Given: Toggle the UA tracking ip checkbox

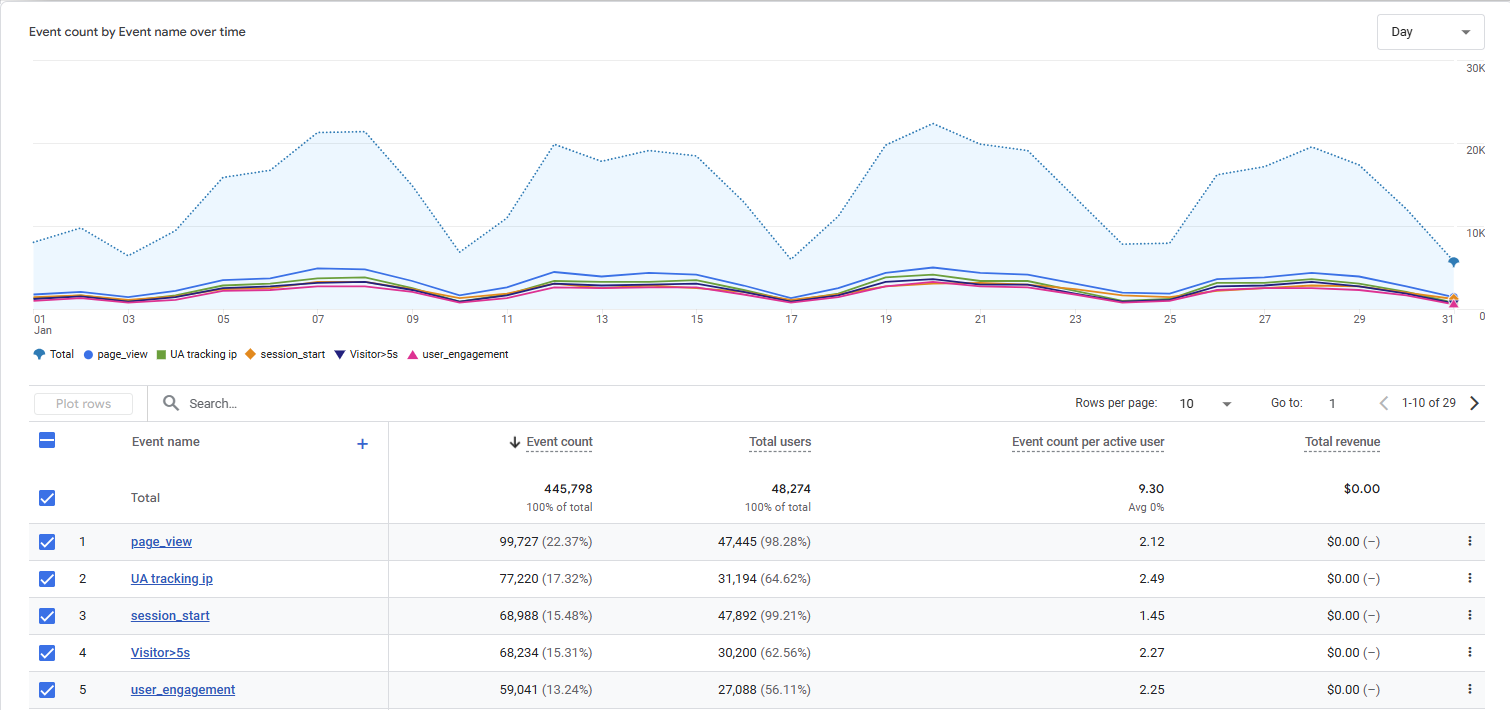Looking at the screenshot, I should 47,579.
